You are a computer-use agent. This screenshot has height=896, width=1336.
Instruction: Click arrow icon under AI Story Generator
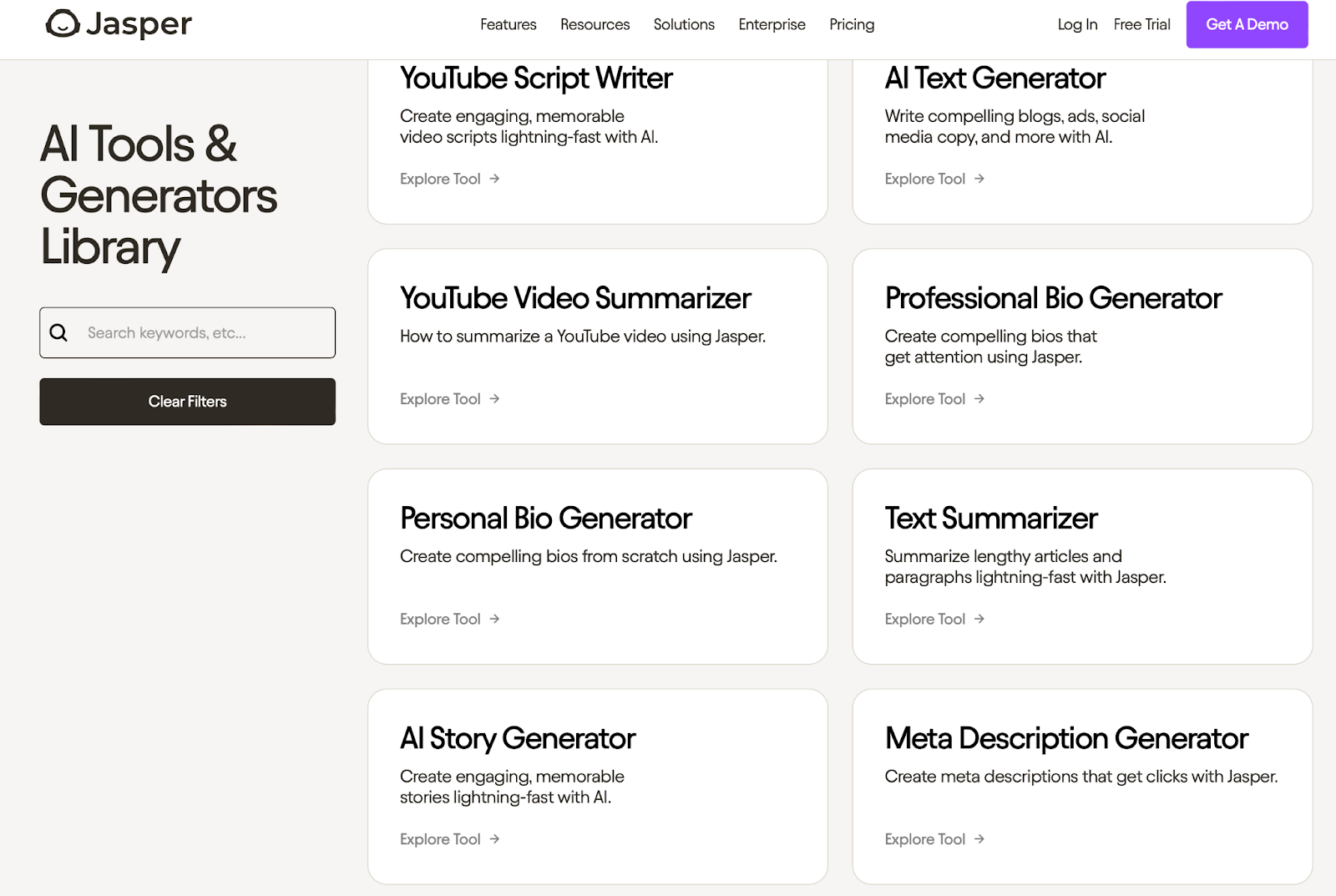pos(494,839)
